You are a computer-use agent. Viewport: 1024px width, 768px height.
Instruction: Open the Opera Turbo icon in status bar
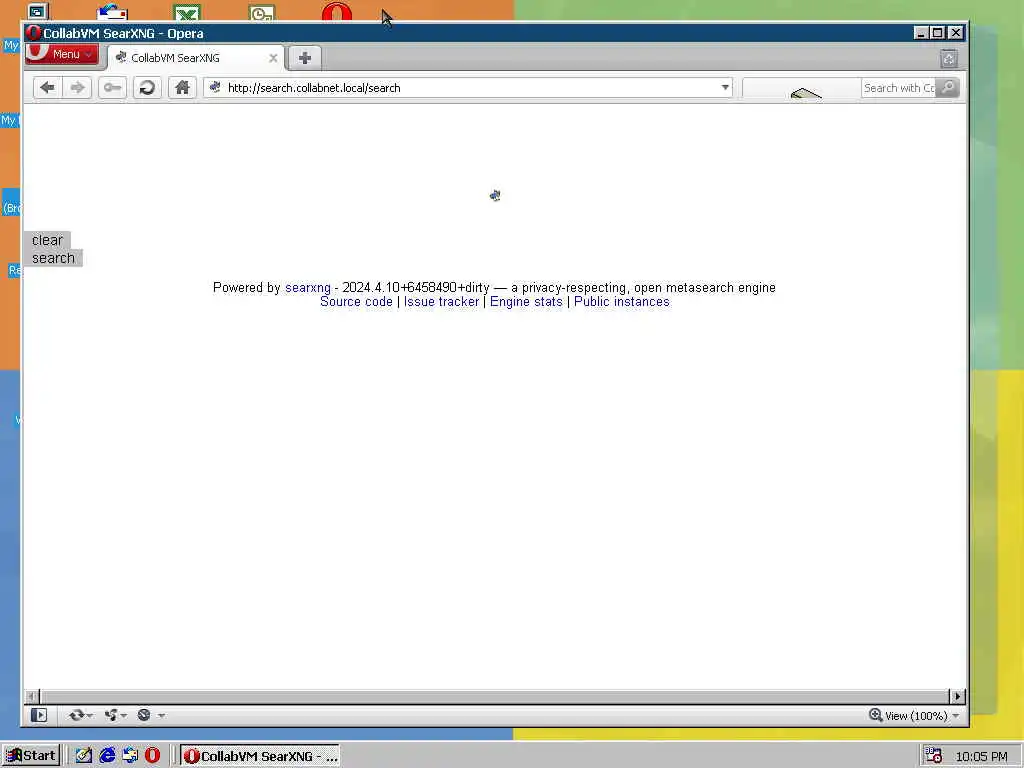pyautogui.click(x=144, y=715)
